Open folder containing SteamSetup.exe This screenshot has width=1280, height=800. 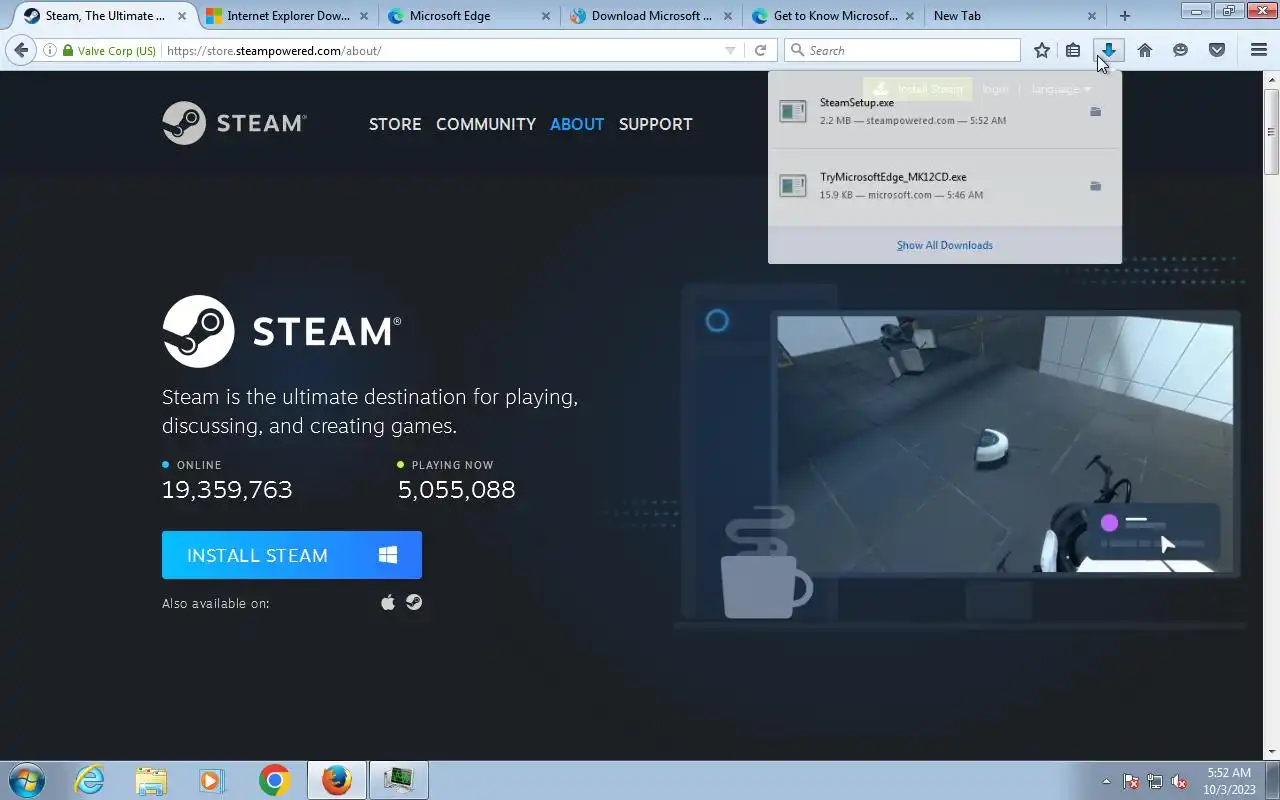[1095, 111]
